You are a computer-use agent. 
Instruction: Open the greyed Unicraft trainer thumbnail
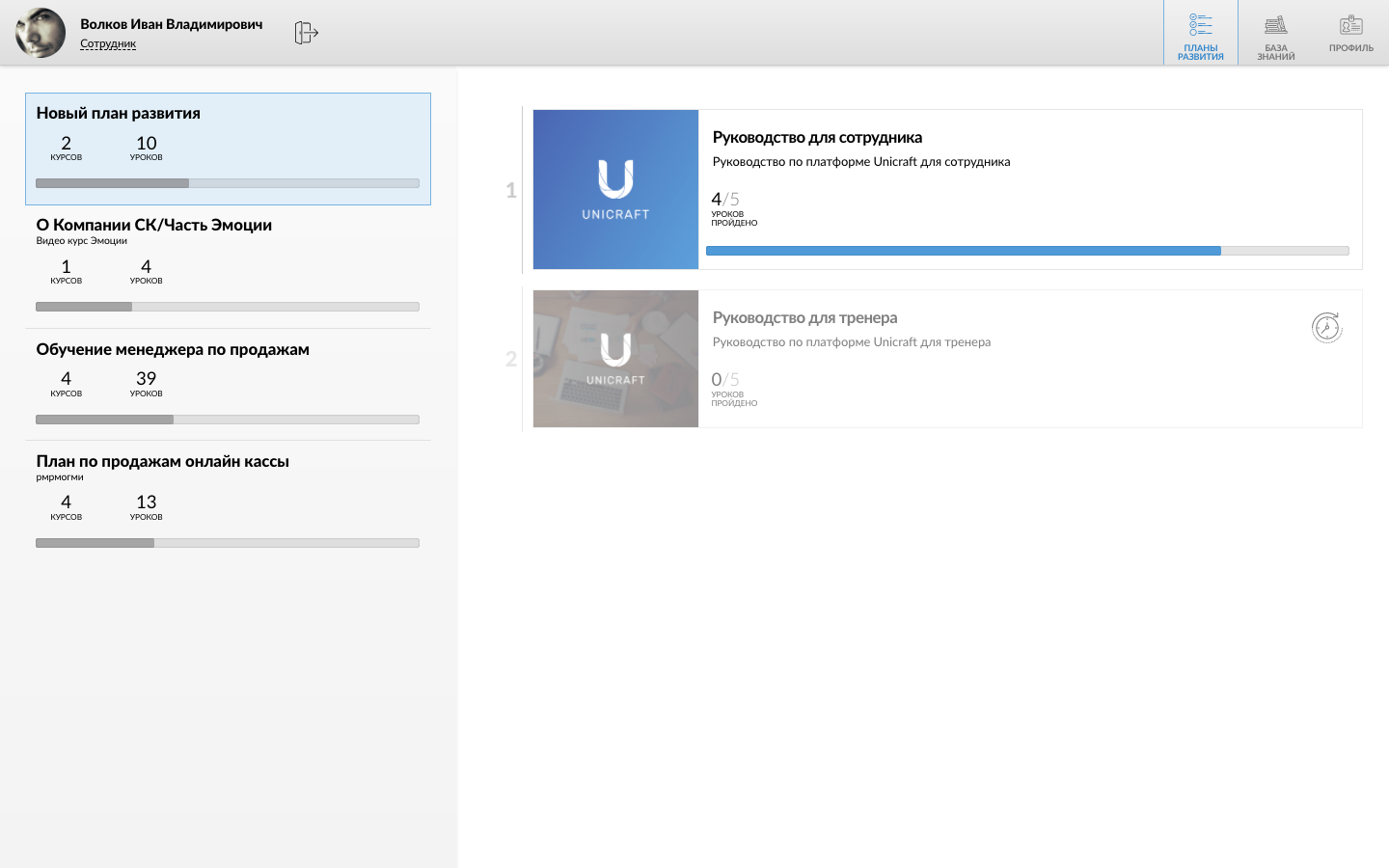(x=615, y=359)
